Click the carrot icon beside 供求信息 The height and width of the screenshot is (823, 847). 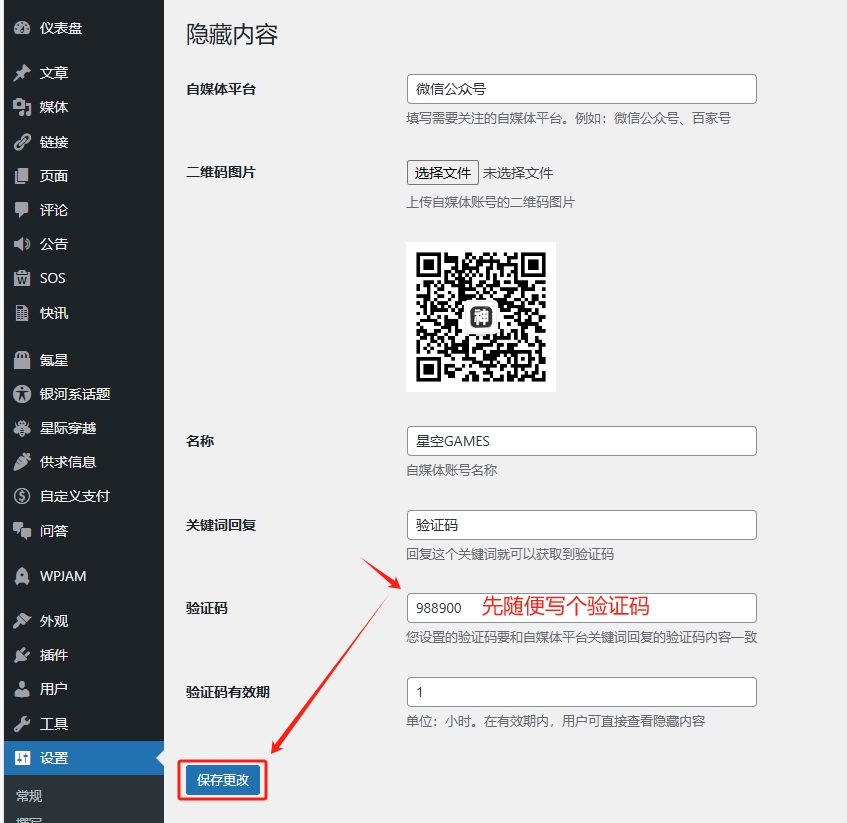(22, 462)
